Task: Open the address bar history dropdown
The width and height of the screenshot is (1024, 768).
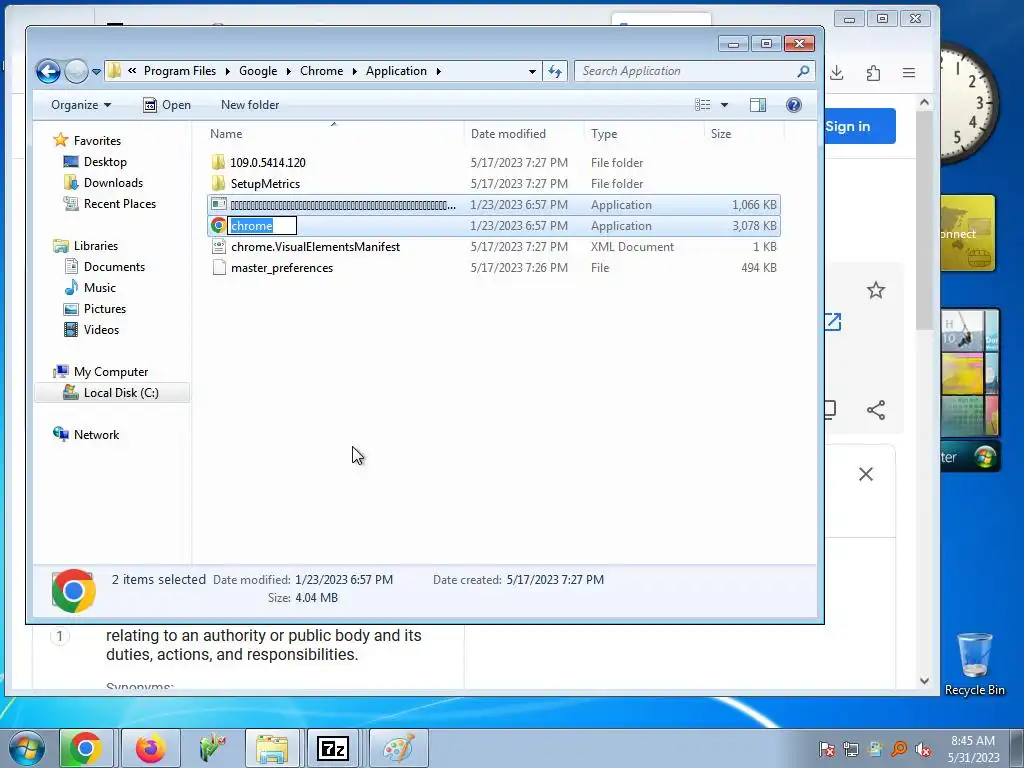Action: click(x=532, y=71)
